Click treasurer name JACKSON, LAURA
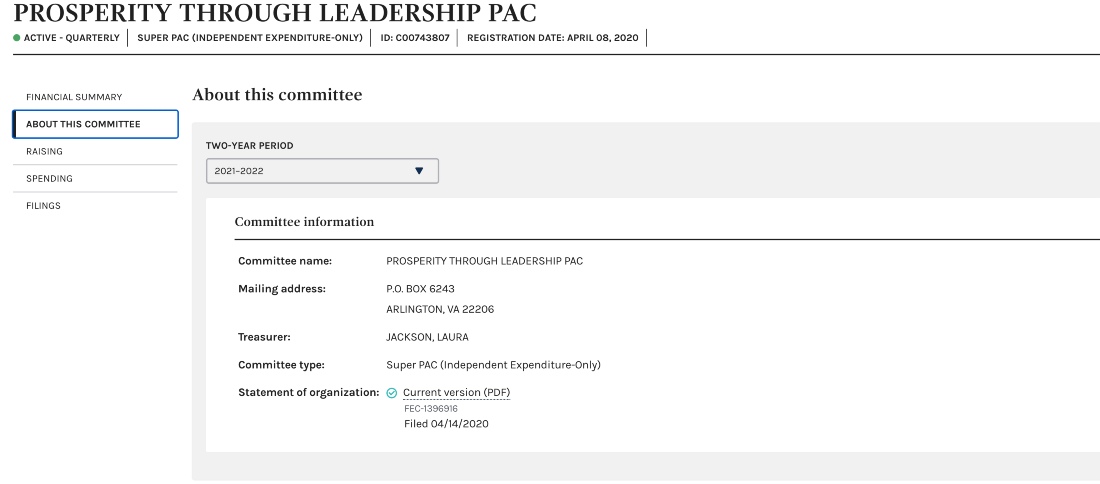1100x484 pixels. 427,337
